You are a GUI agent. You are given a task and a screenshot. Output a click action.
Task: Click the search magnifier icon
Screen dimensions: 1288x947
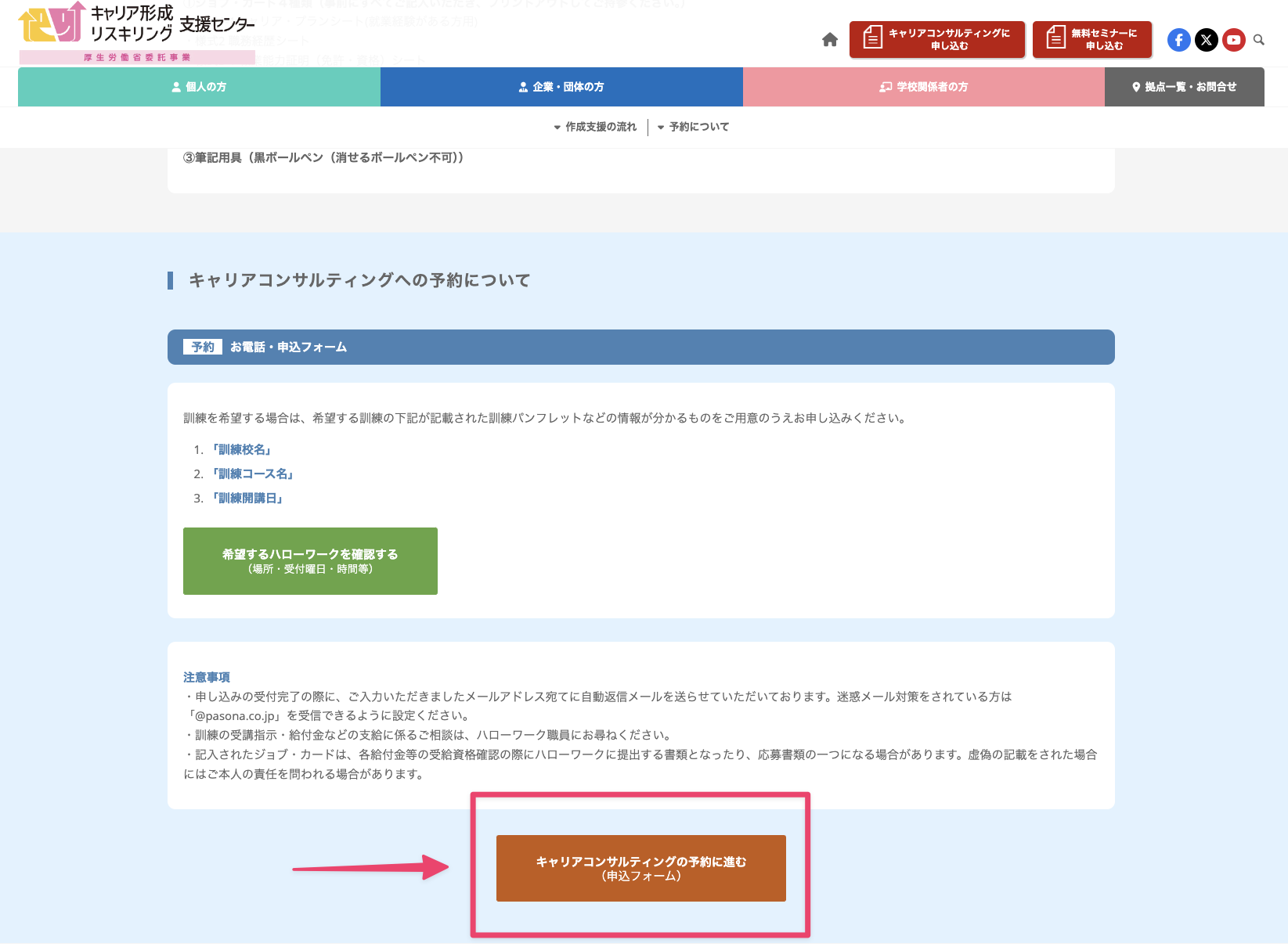[x=1259, y=39]
